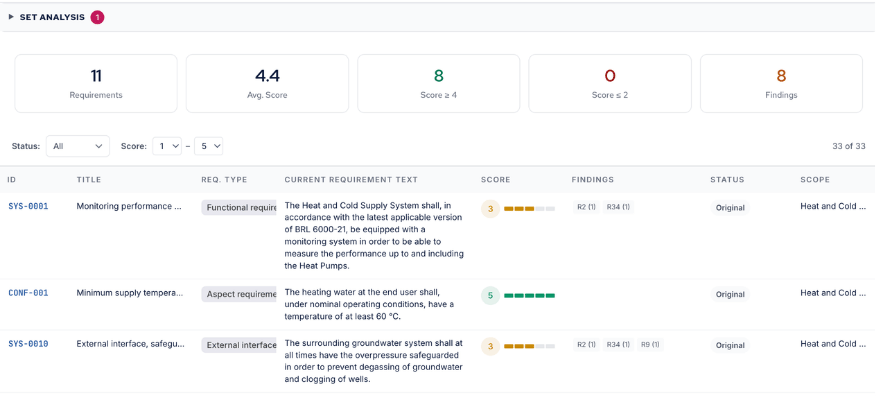Click the Original status badge for CONF-001
Image resolution: width=876 pixels, height=396 pixels.
(x=730, y=294)
